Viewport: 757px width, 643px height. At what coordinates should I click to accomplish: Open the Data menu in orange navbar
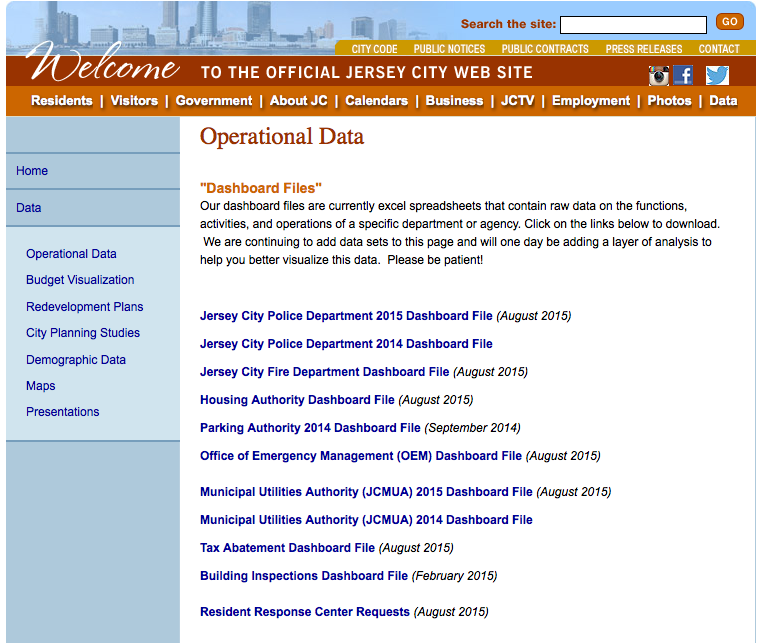pyautogui.click(x=723, y=100)
